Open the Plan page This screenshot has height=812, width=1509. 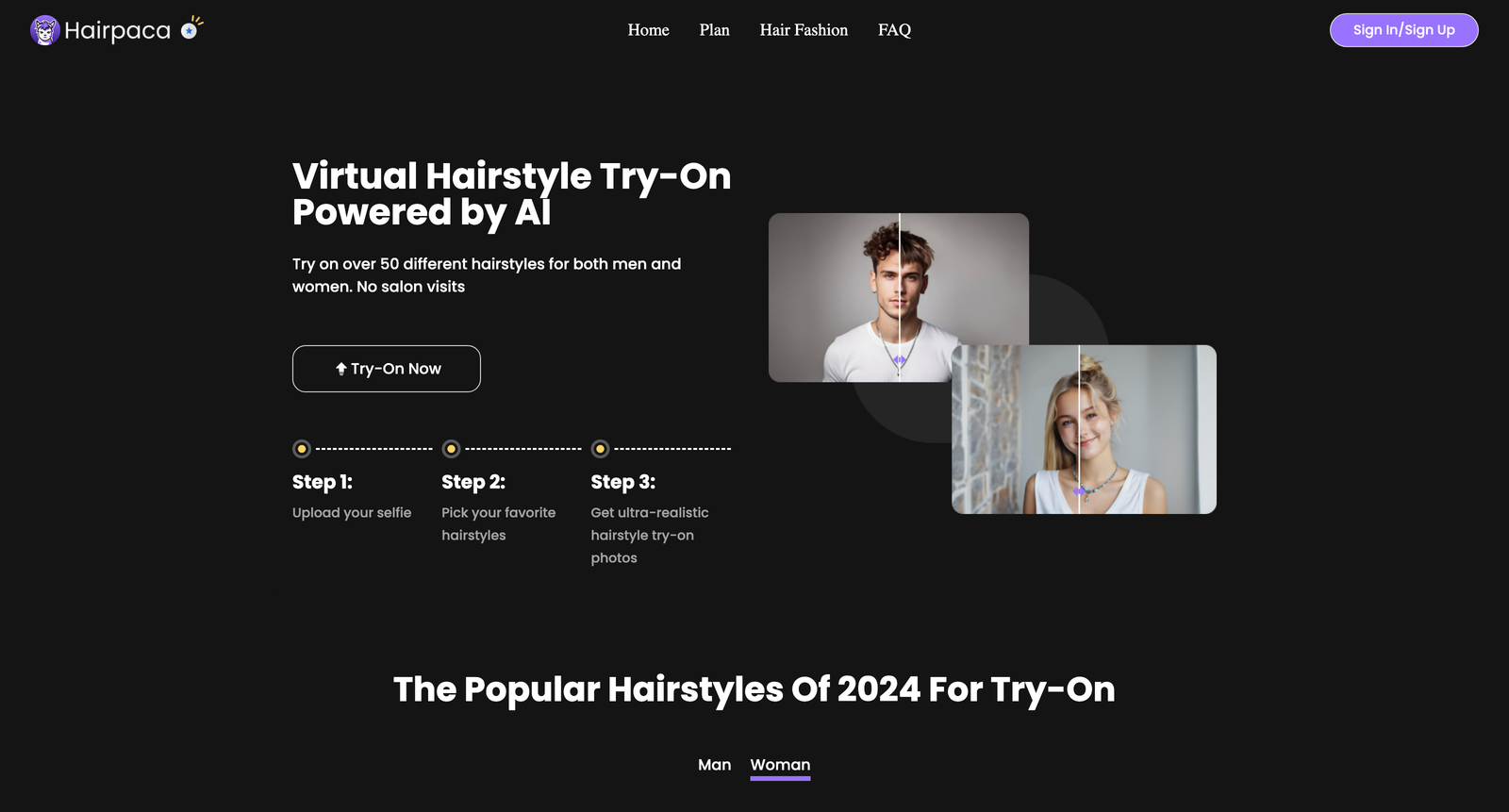(714, 30)
